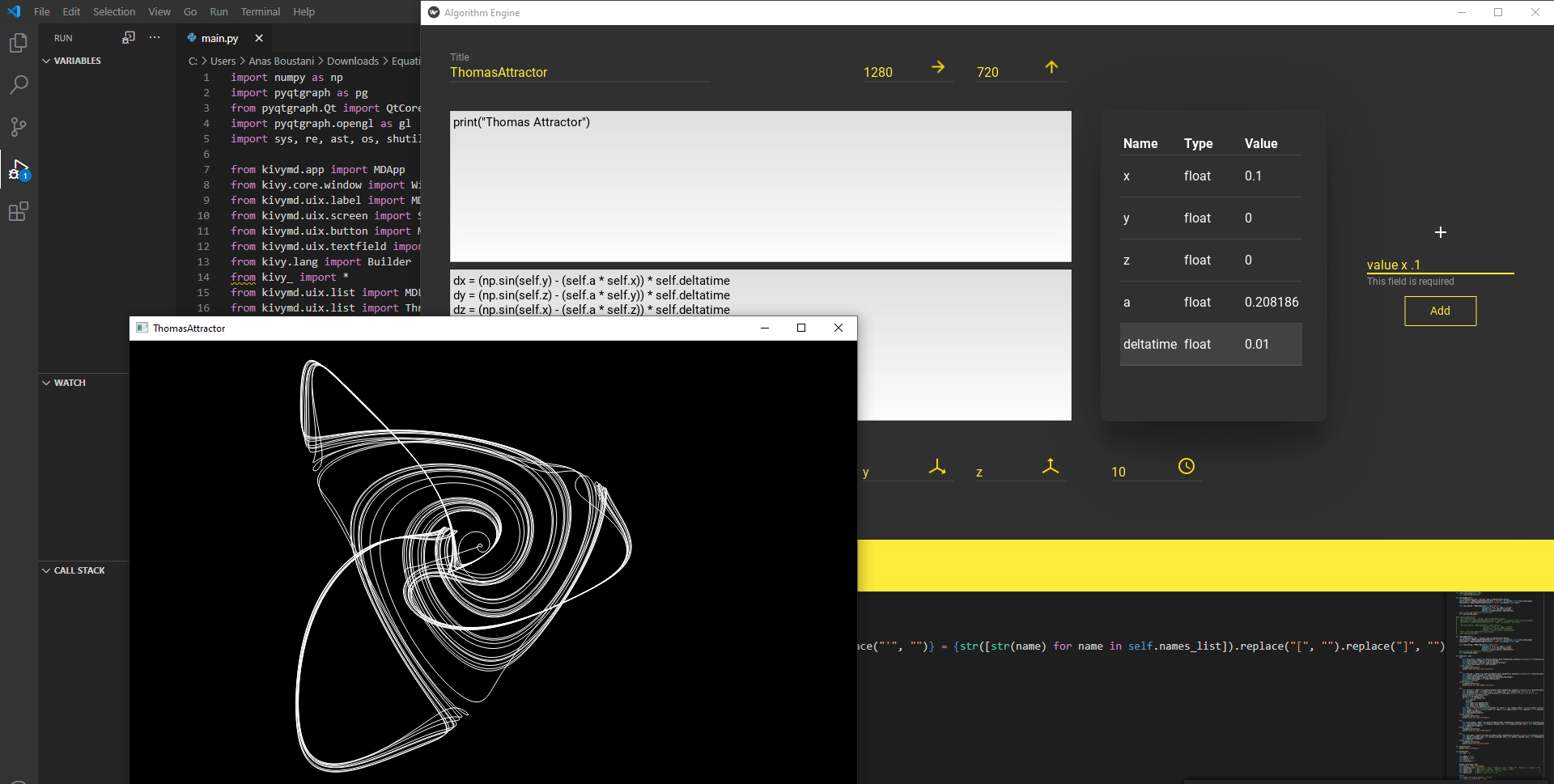Viewport: 1554px width, 784px height.
Task: Maximize the ThomasAttractor window
Action: (x=801, y=328)
